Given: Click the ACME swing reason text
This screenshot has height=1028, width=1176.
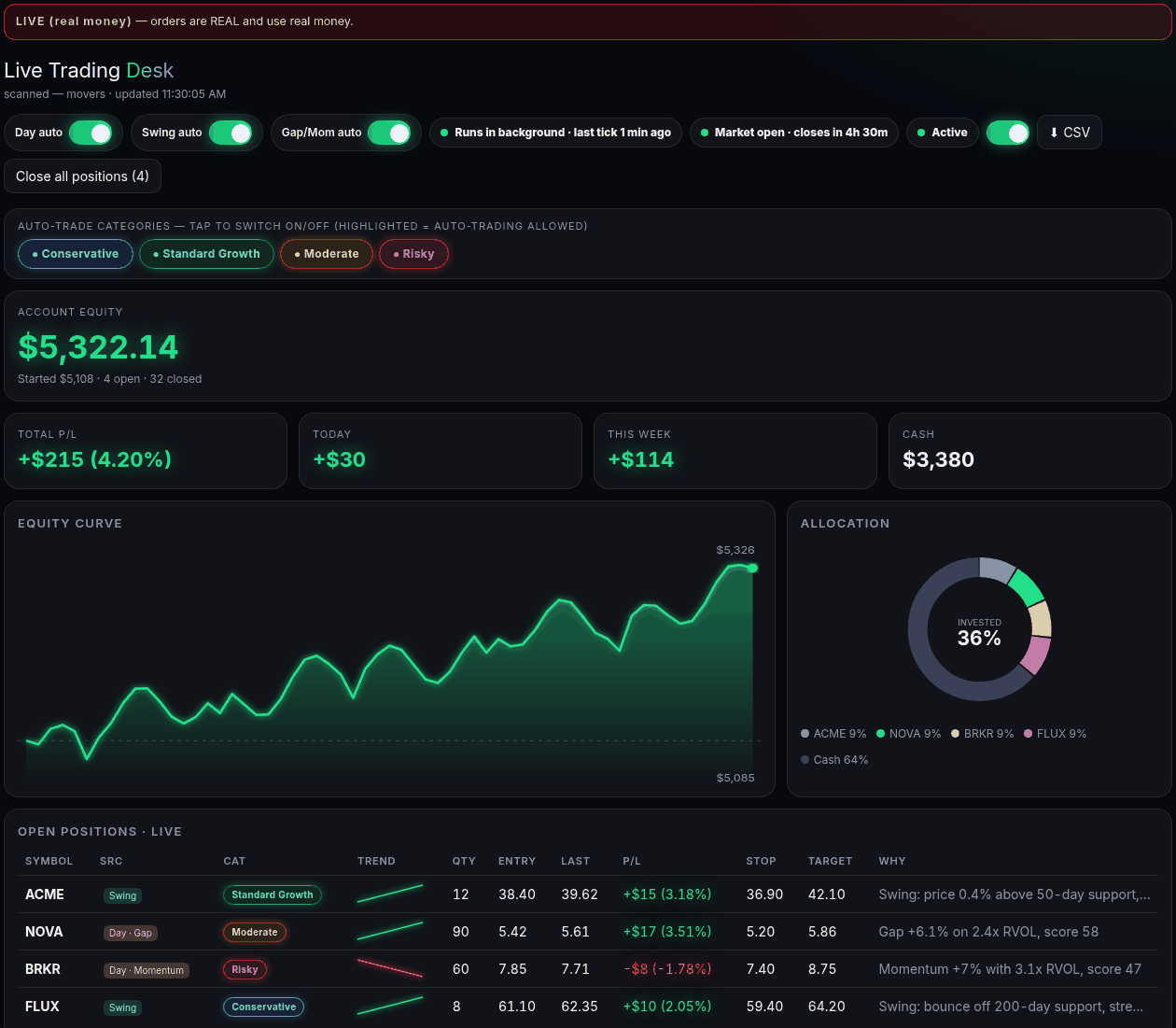Looking at the screenshot, I should pos(1015,894).
